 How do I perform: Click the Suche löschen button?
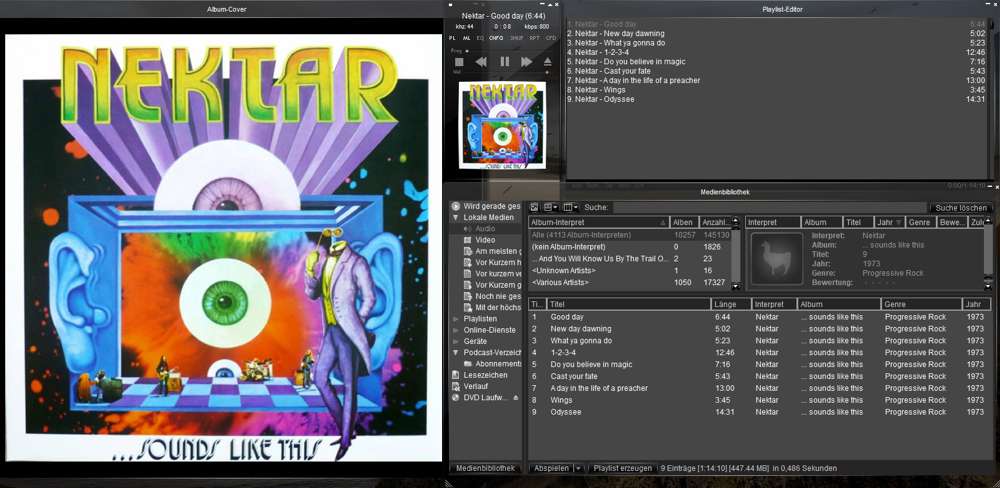[960, 207]
